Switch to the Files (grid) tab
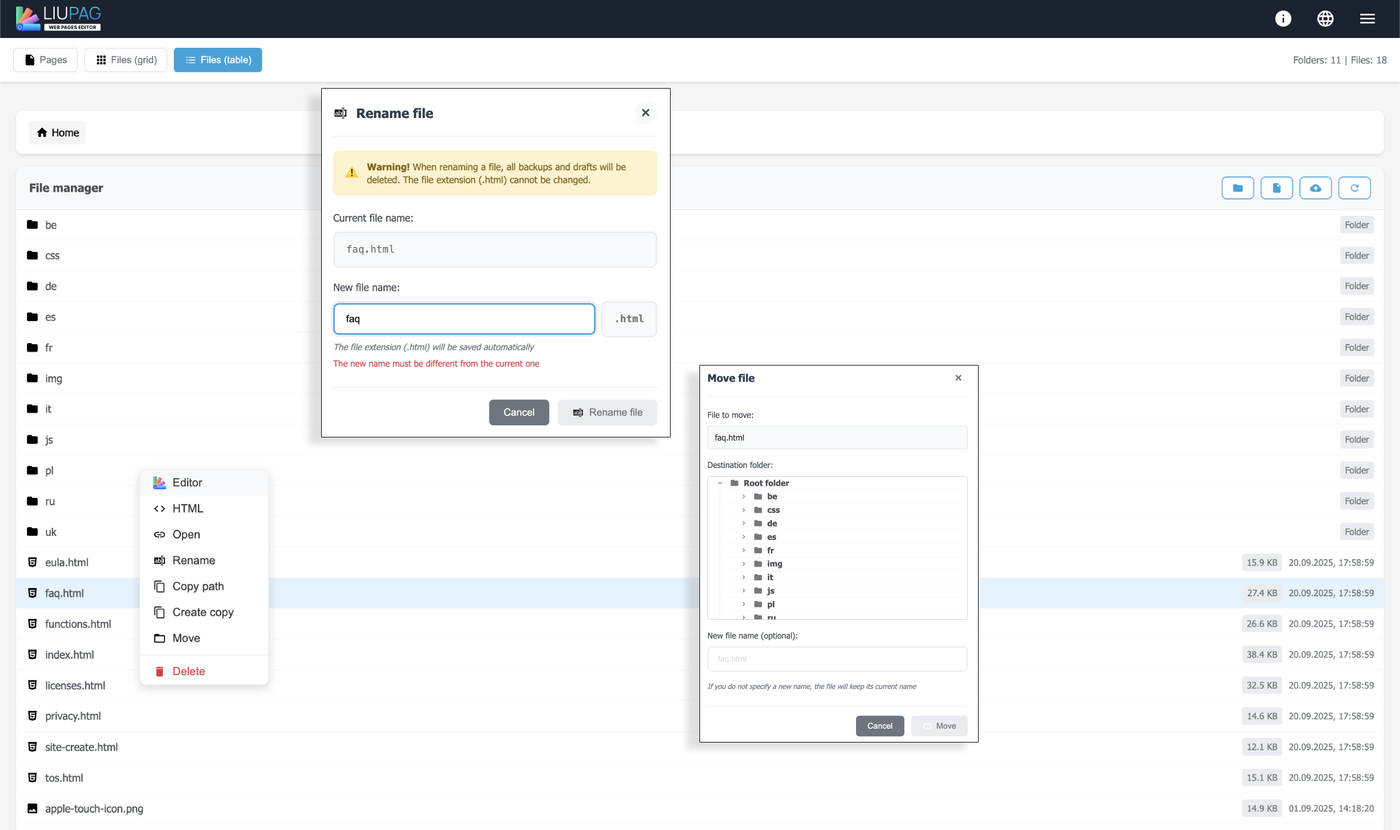The image size is (1400, 830). [126, 60]
